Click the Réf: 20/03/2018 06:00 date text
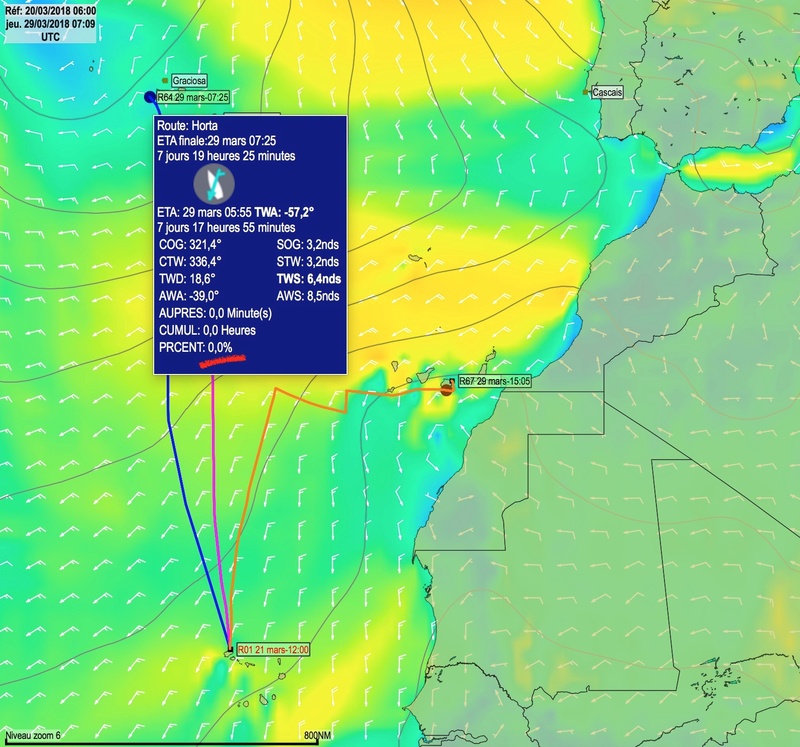800x747 pixels. (51, 11)
